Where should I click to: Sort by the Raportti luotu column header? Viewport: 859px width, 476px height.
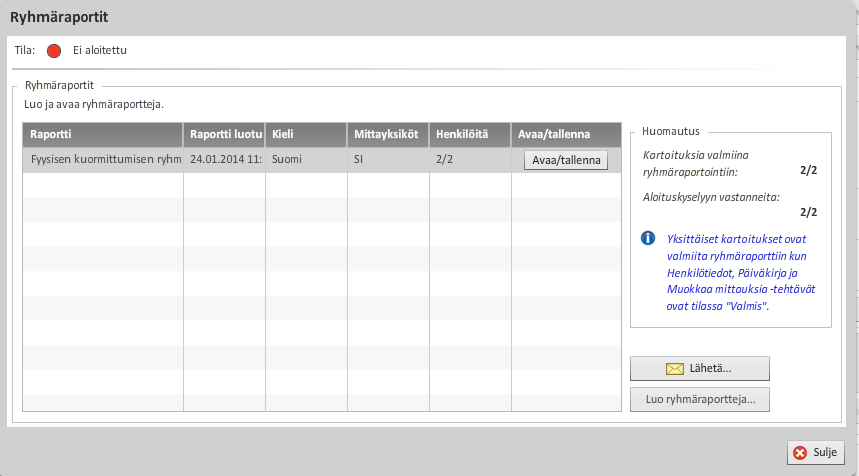(x=224, y=135)
